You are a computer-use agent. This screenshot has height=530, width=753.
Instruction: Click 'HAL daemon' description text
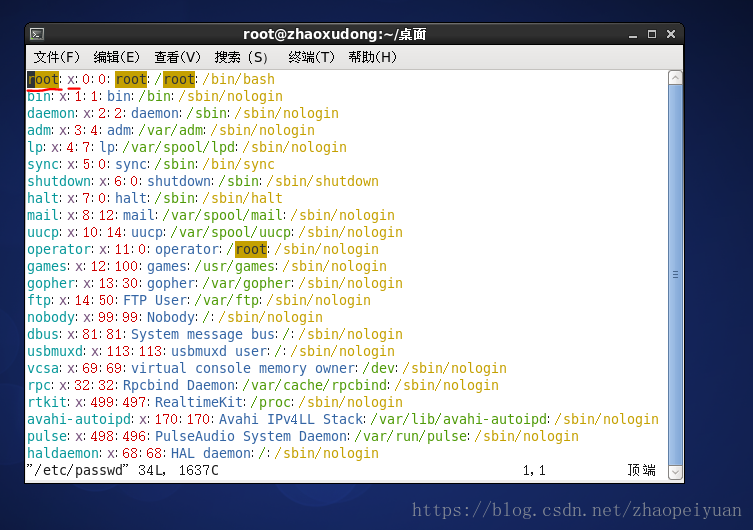(211, 453)
